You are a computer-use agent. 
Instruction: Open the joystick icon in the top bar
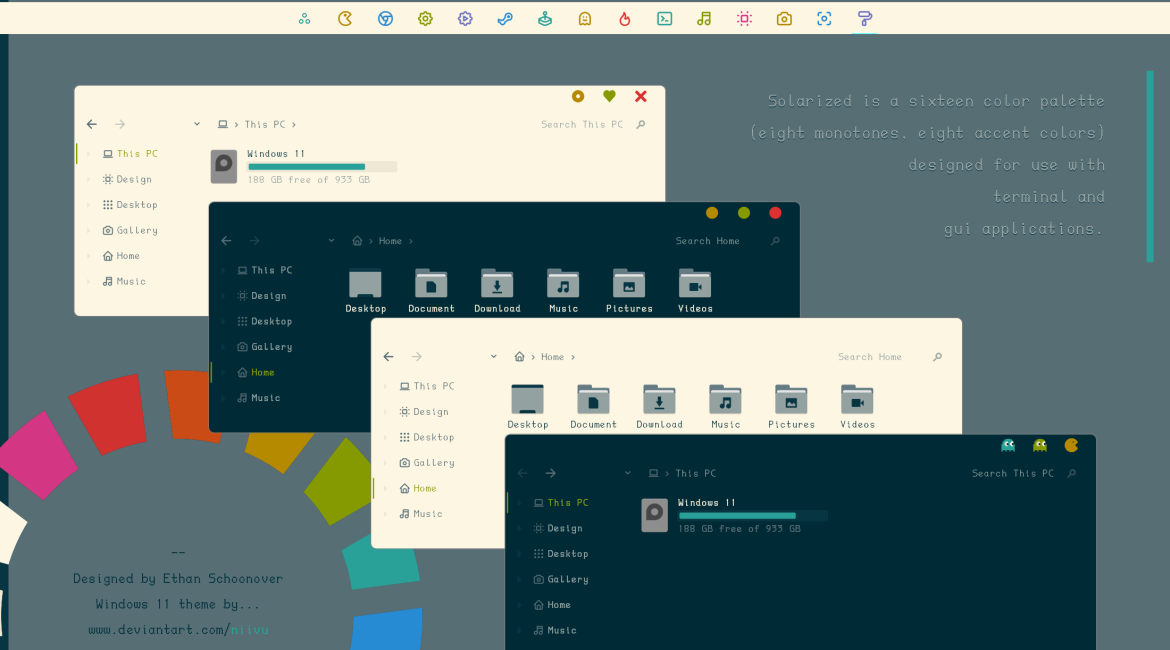[x=545, y=18]
